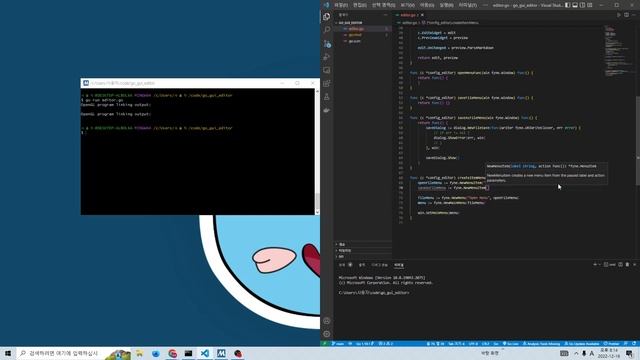The height and width of the screenshot is (360, 640).
Task: Close the editor.go tab
Action: [x=422, y=15]
